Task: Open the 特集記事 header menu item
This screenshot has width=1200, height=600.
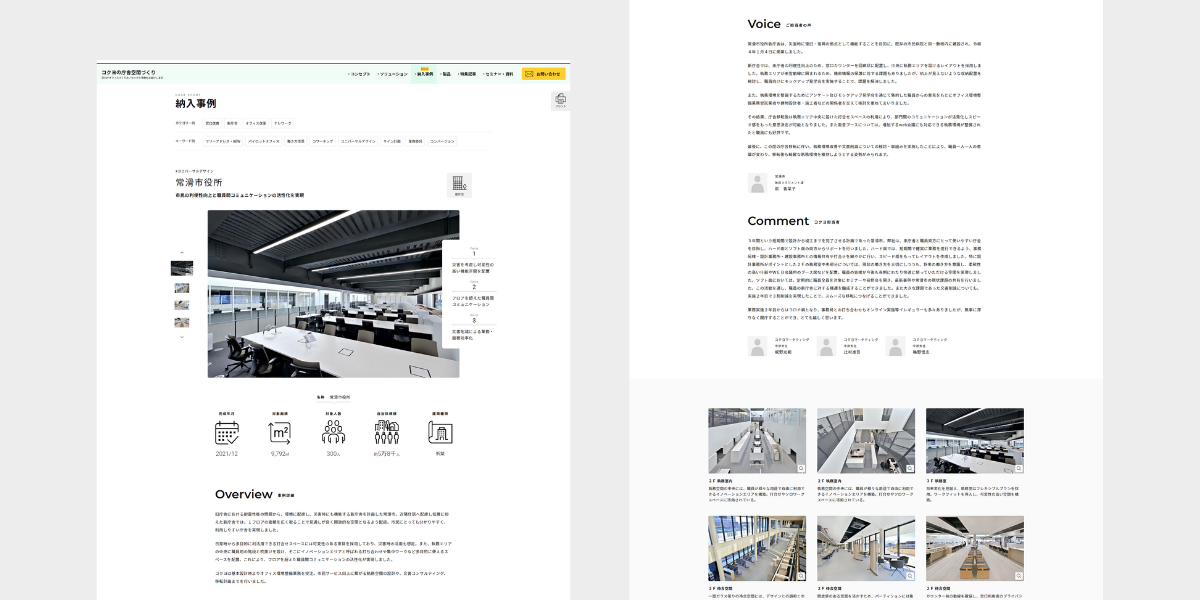Action: [x=466, y=74]
